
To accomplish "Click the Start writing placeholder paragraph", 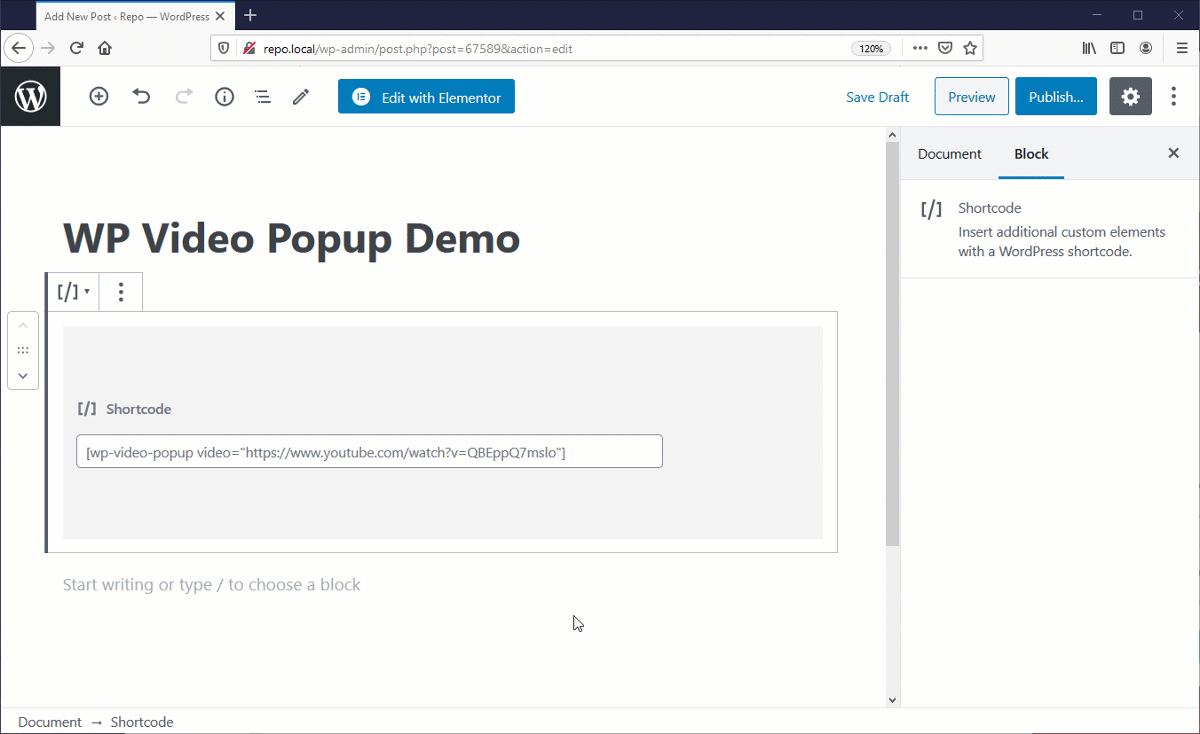I will (211, 585).
